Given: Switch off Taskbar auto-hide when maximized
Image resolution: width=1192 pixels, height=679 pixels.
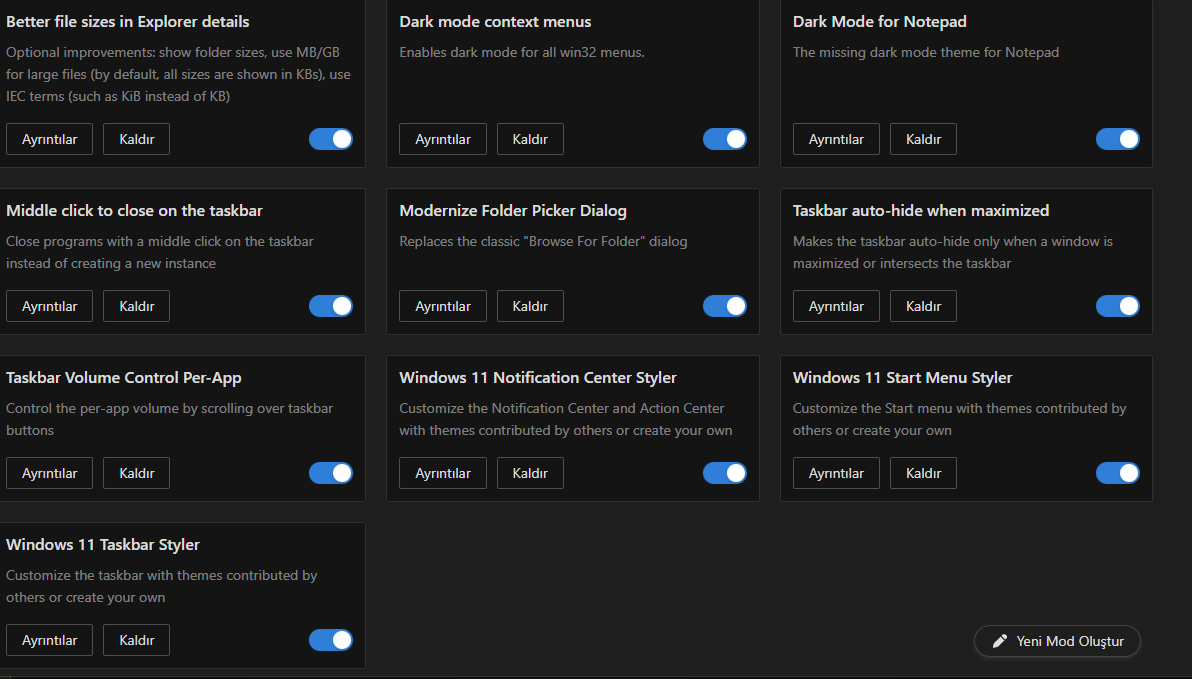Looking at the screenshot, I should (1118, 306).
